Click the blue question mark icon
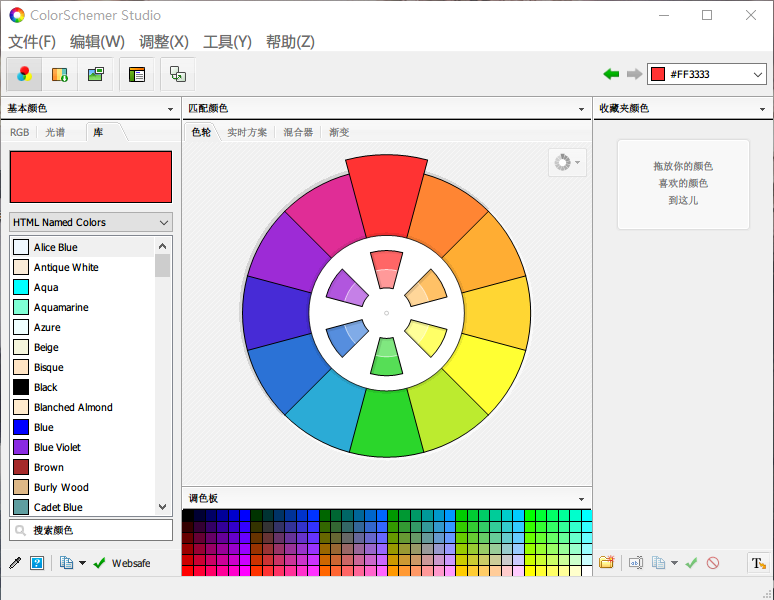This screenshot has width=774, height=600. [x=37, y=562]
